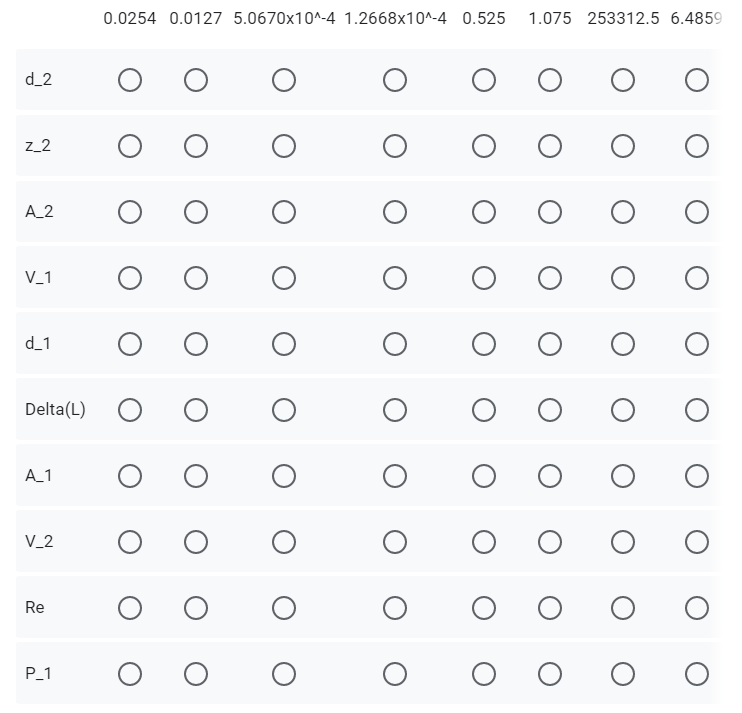742x713 pixels.
Task: Choose 1.075 for row Delta(L)
Action: click(x=550, y=410)
